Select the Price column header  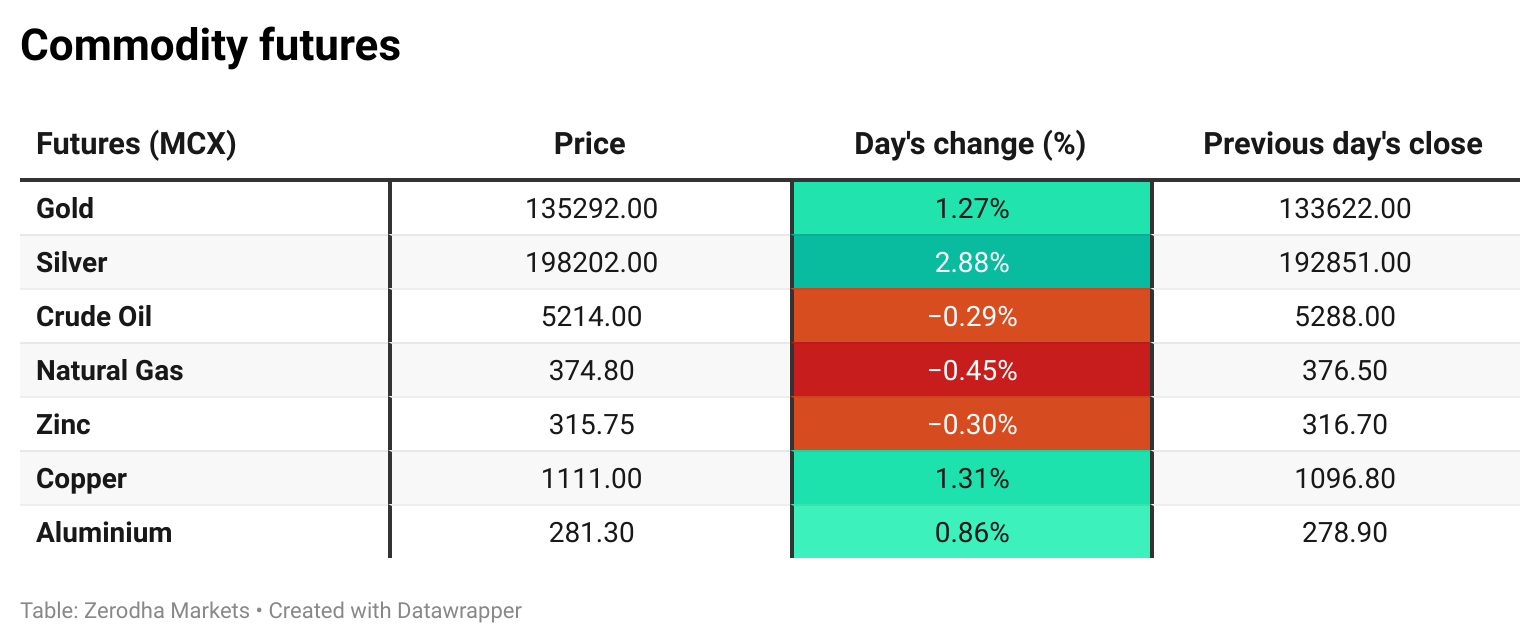pyautogui.click(x=590, y=144)
